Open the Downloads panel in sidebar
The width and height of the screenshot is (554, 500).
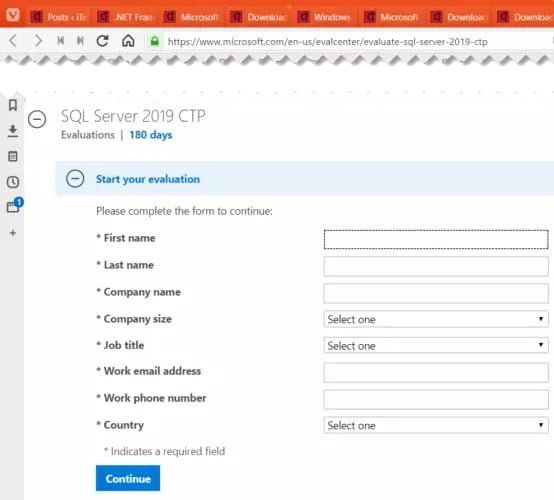point(13,131)
